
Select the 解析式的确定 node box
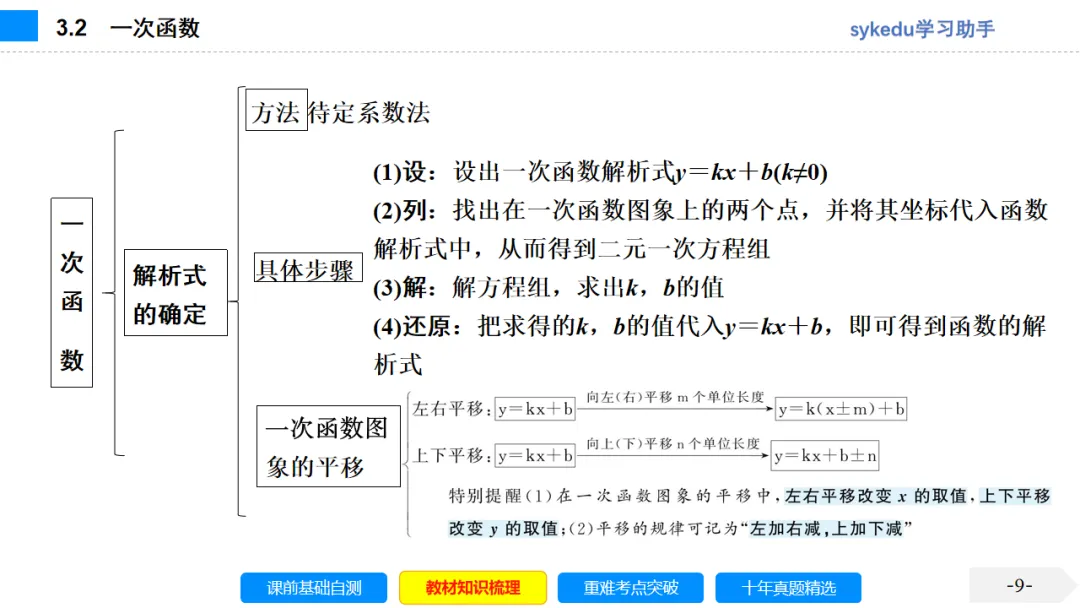(x=176, y=291)
